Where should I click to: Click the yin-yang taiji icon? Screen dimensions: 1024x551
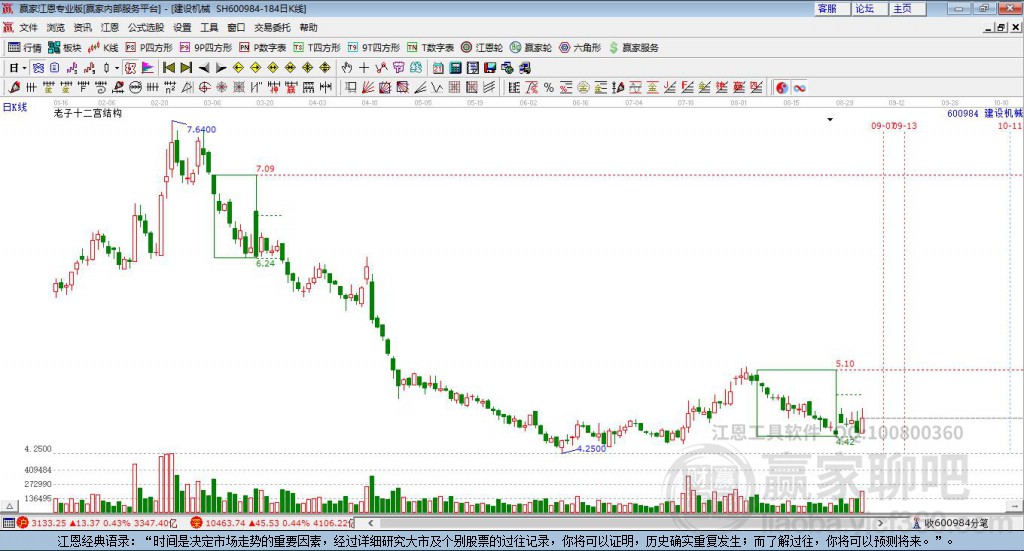(x=782, y=87)
